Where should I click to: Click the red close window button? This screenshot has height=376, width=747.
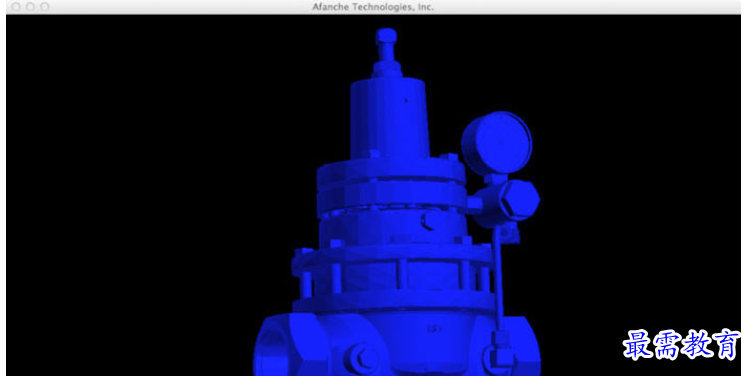15,7
